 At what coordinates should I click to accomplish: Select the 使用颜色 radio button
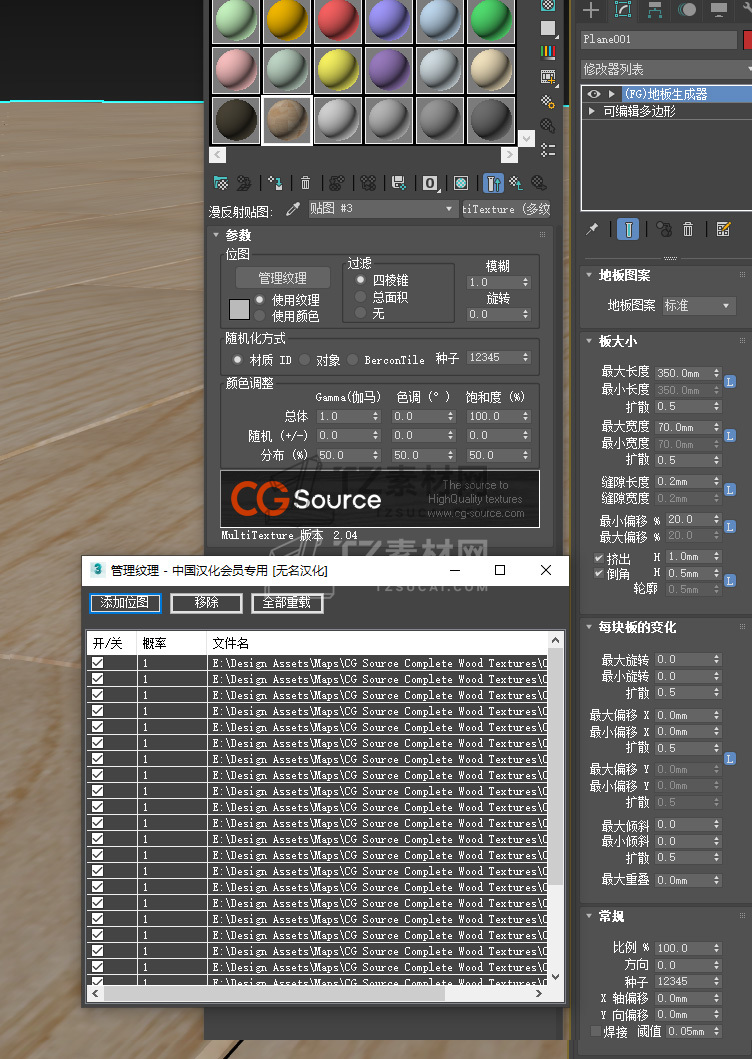click(260, 316)
